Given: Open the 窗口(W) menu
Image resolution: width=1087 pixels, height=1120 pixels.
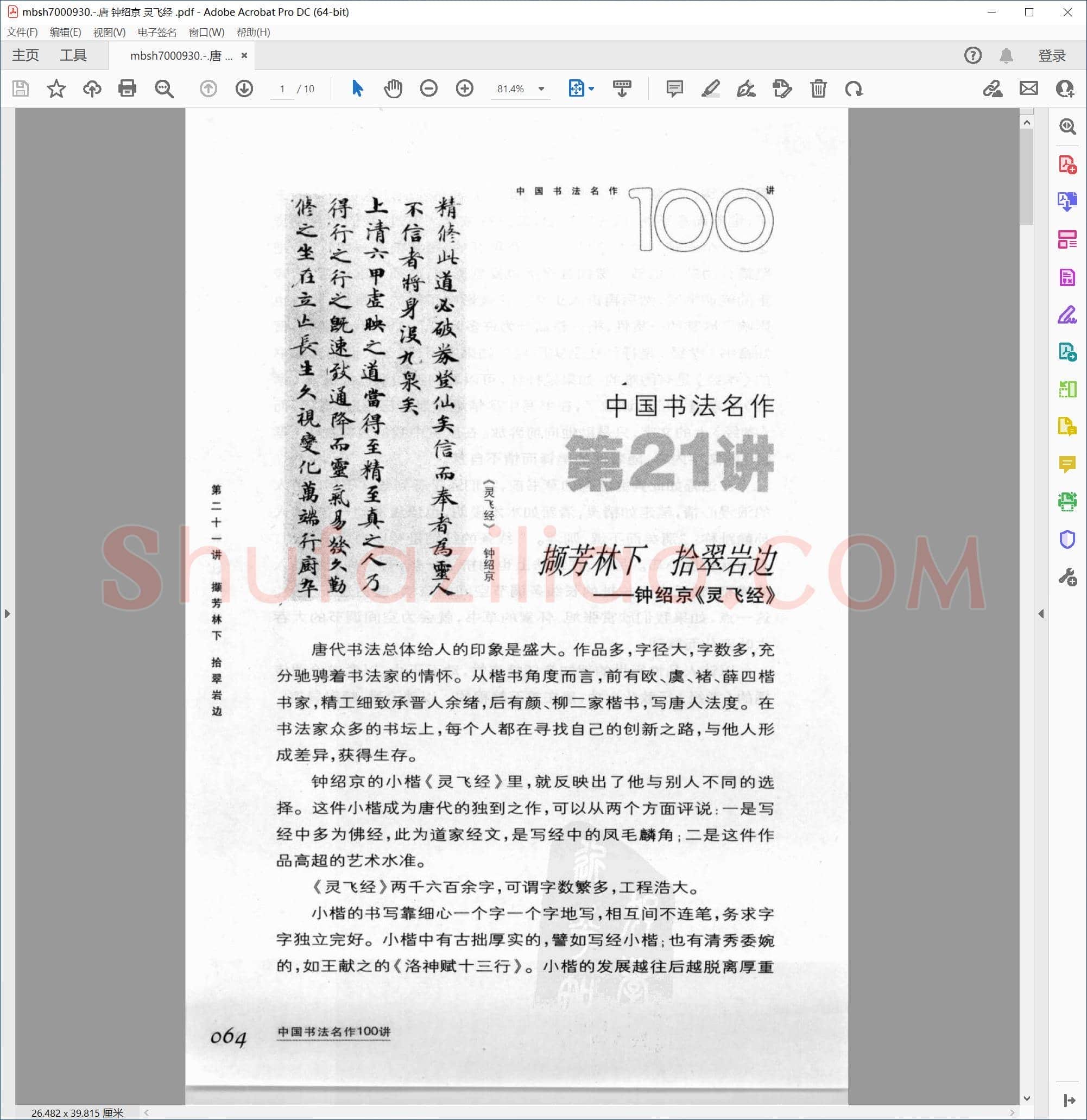Looking at the screenshot, I should (206, 32).
